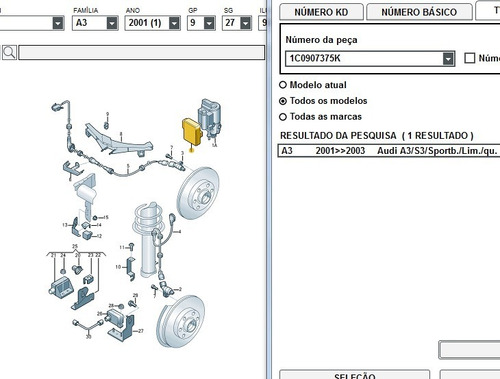Screen dimensions: 500x379
Task: Expand the Número da peça combo box
Action: [x=449, y=59]
